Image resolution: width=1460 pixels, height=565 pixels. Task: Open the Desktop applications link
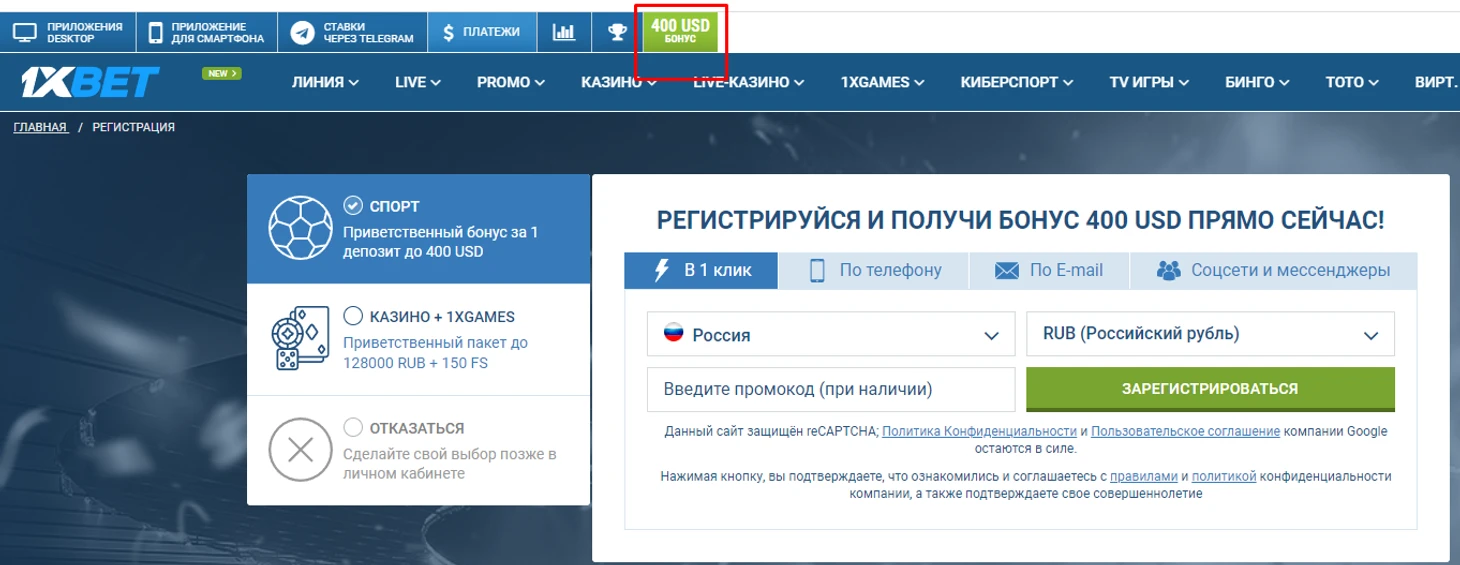pos(67,32)
